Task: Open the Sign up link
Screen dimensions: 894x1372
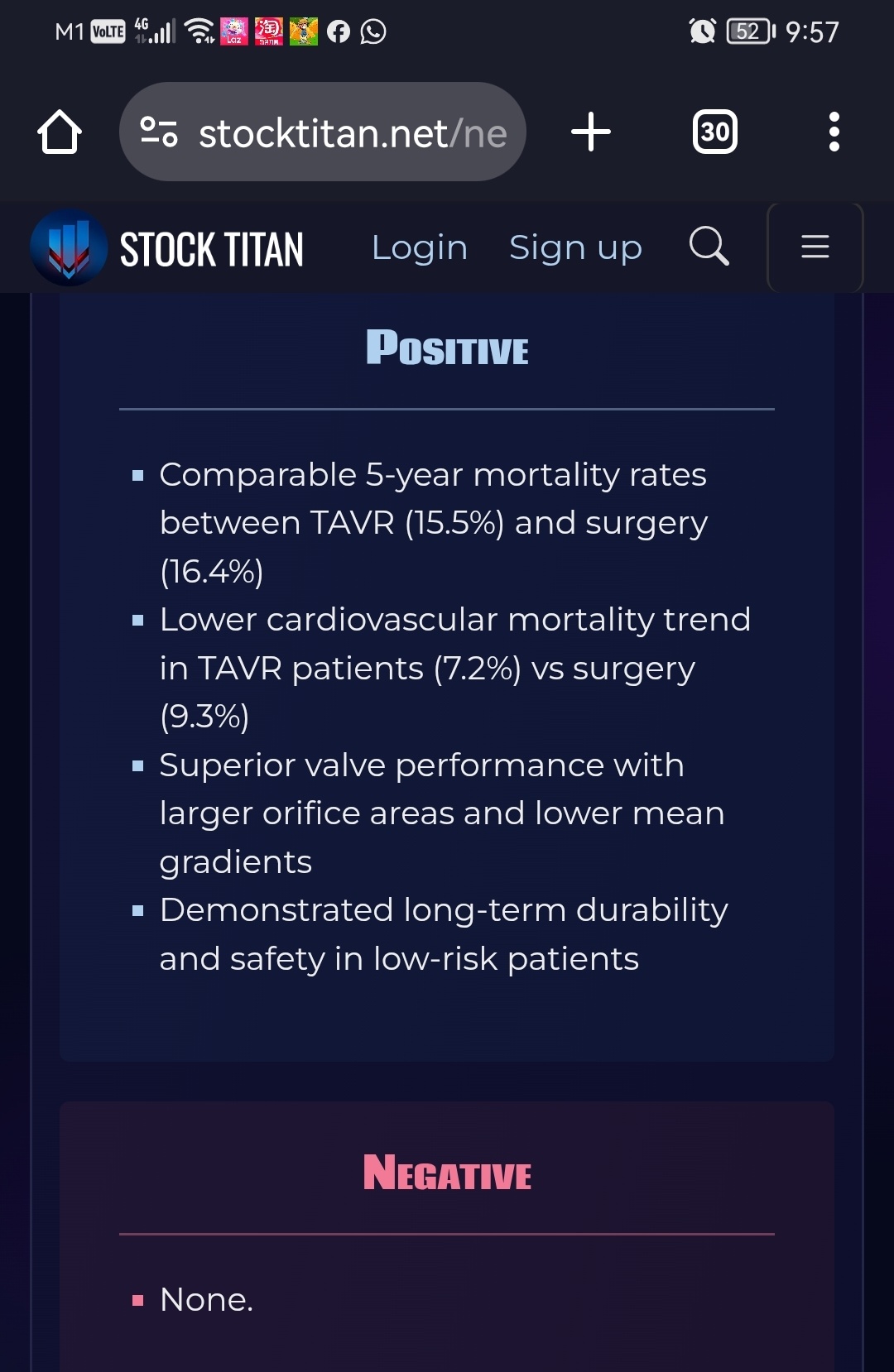Action: (575, 247)
